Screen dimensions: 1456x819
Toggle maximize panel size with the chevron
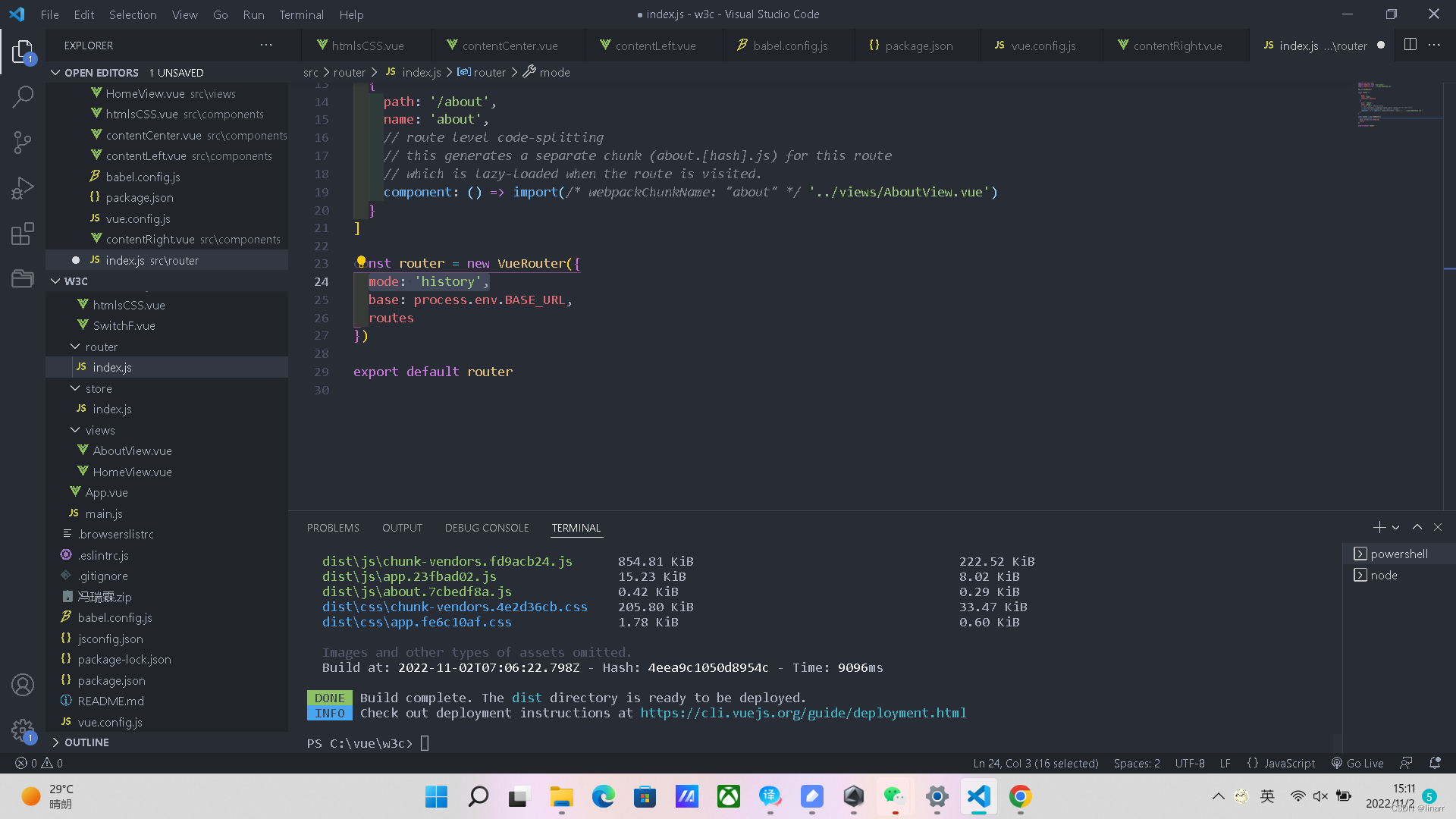(1417, 527)
